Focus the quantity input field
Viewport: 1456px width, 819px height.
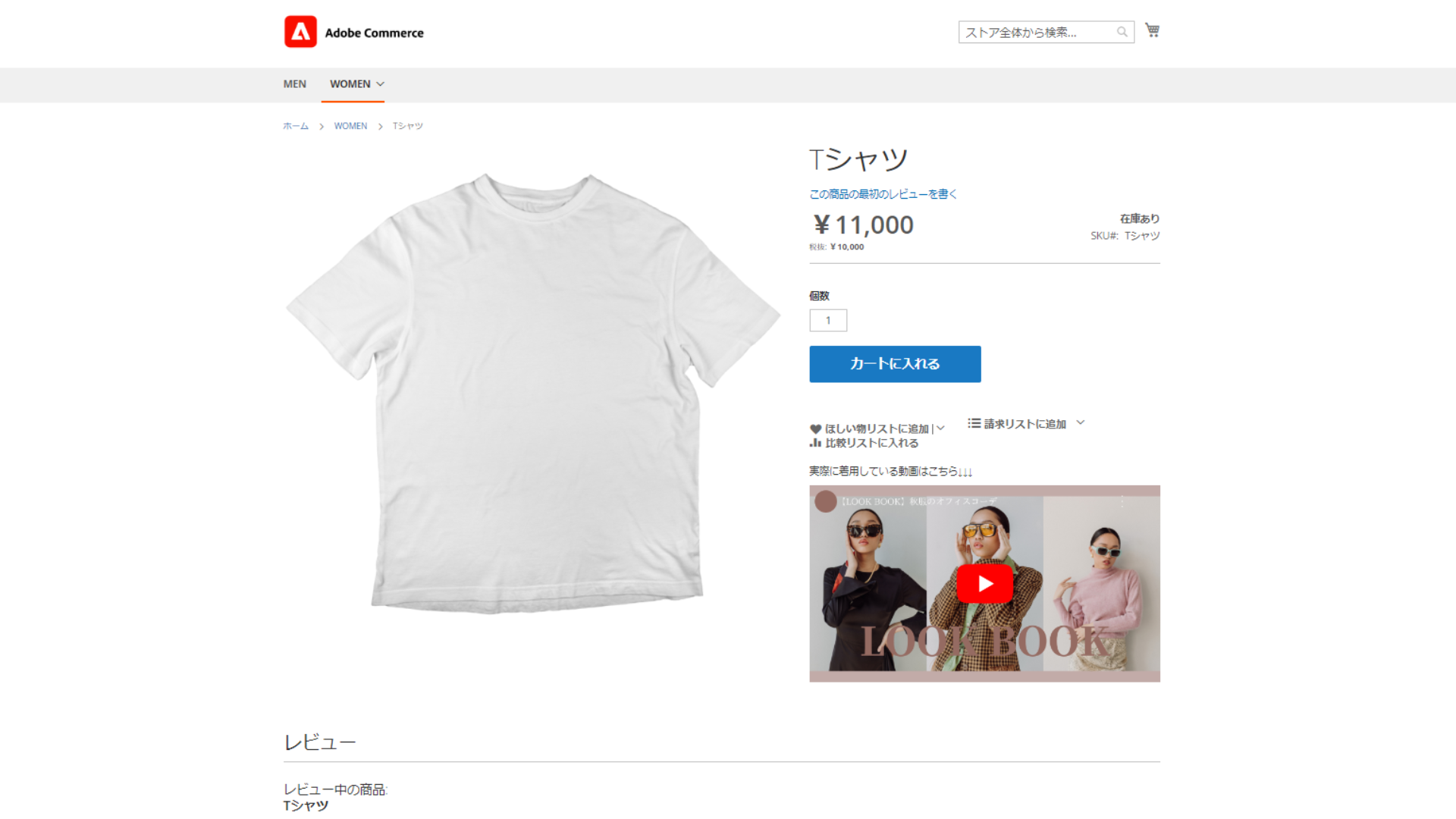(827, 320)
